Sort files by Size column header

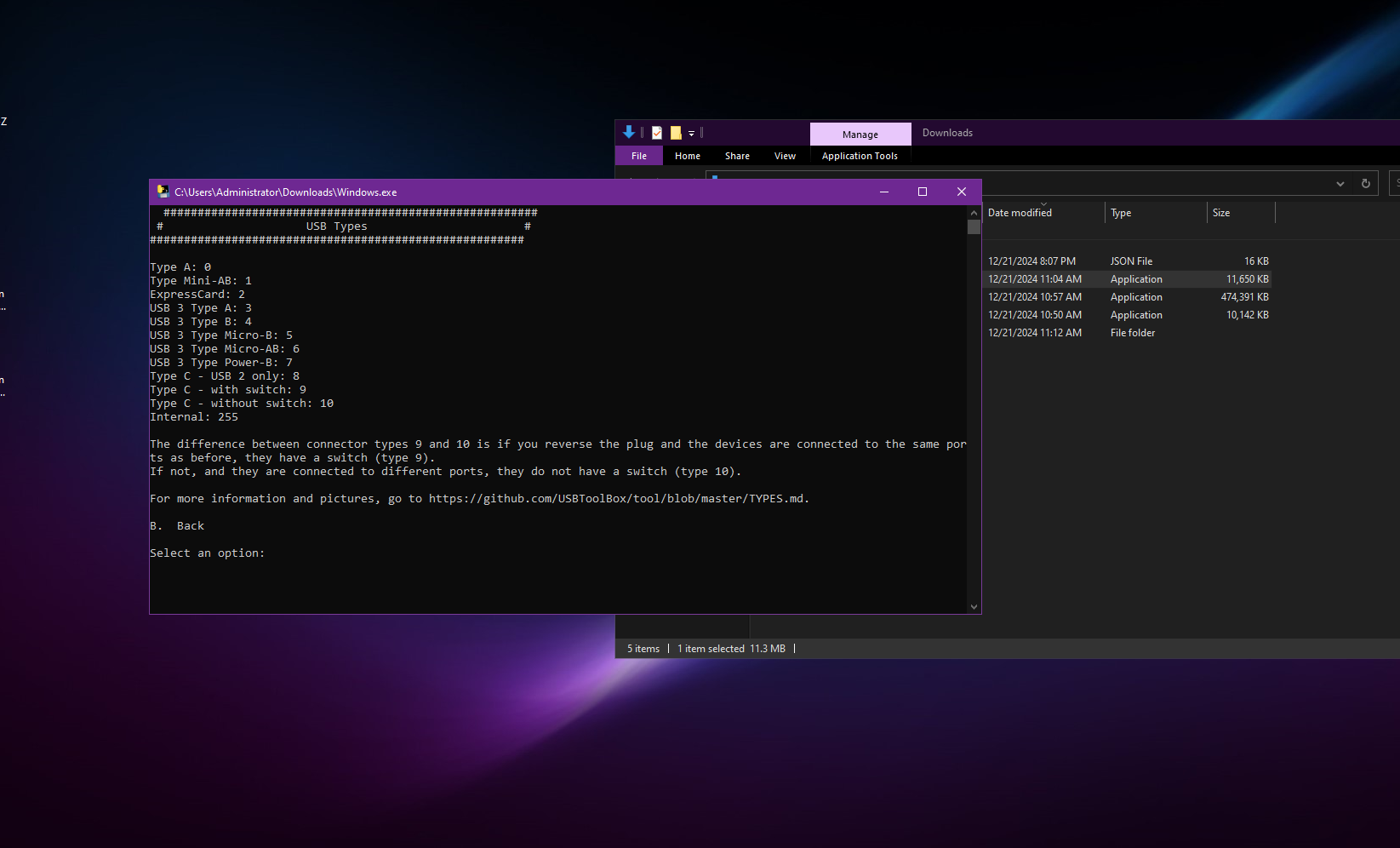click(1221, 213)
